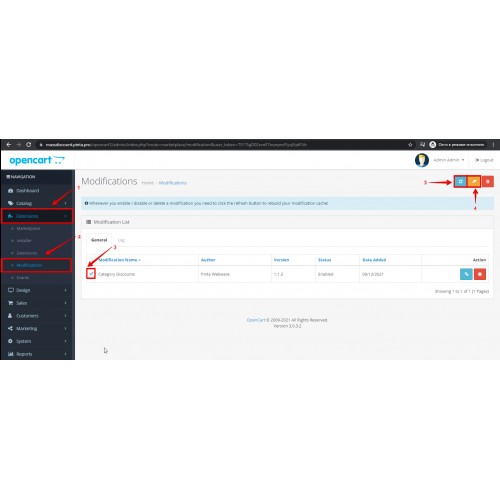500x500 pixels.
Task: Click the blue Refresh modifications button
Action: pyautogui.click(x=461, y=182)
